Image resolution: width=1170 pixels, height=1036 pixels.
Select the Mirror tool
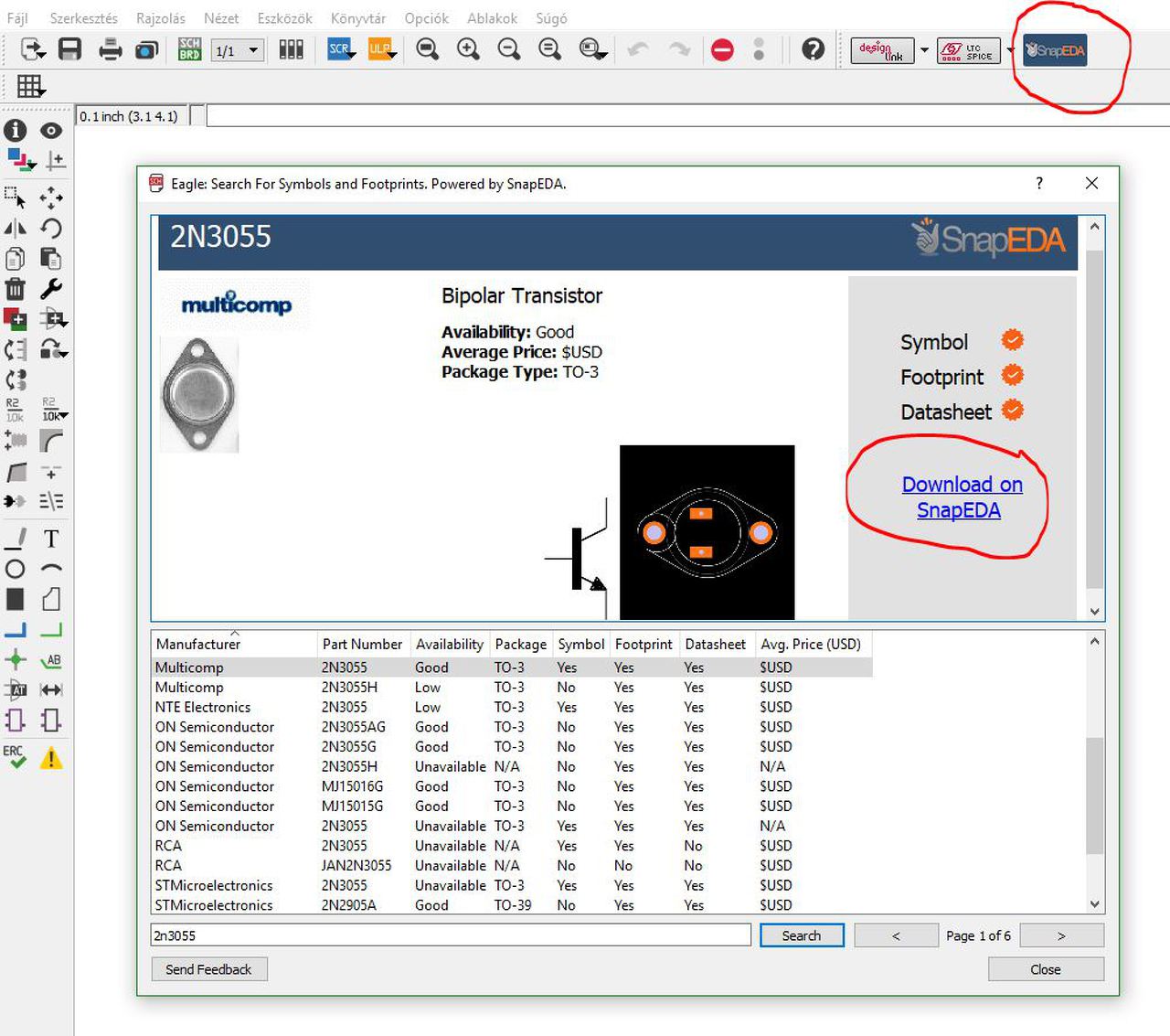[x=16, y=229]
